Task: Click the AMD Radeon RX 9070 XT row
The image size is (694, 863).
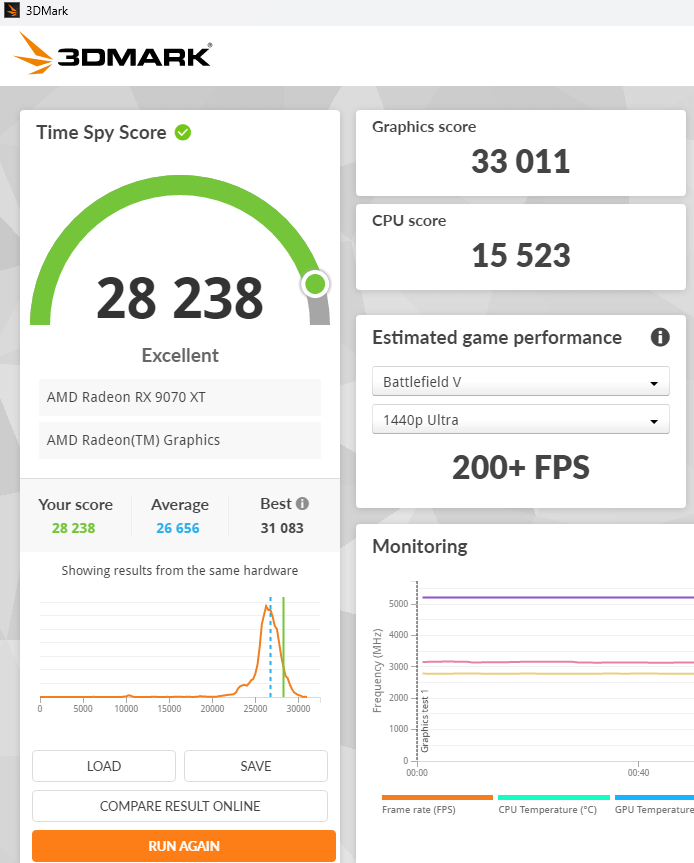Action: tap(180, 397)
